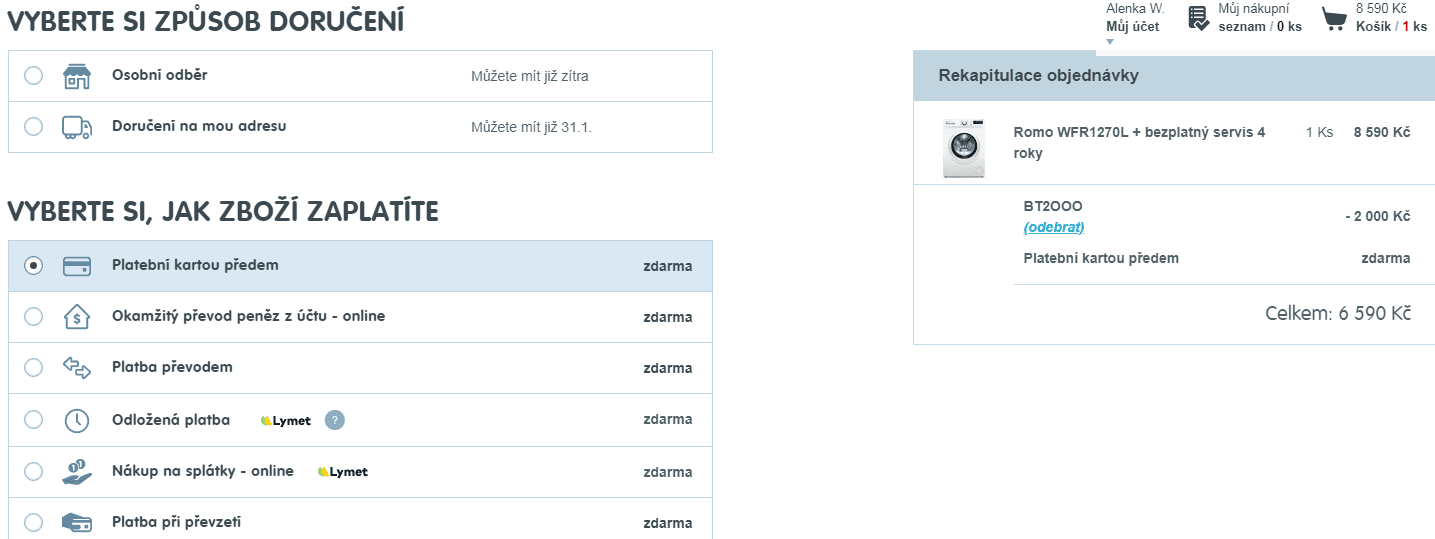Open the Romo WFR1270L product name
The image size is (1435, 539).
click(x=1139, y=143)
